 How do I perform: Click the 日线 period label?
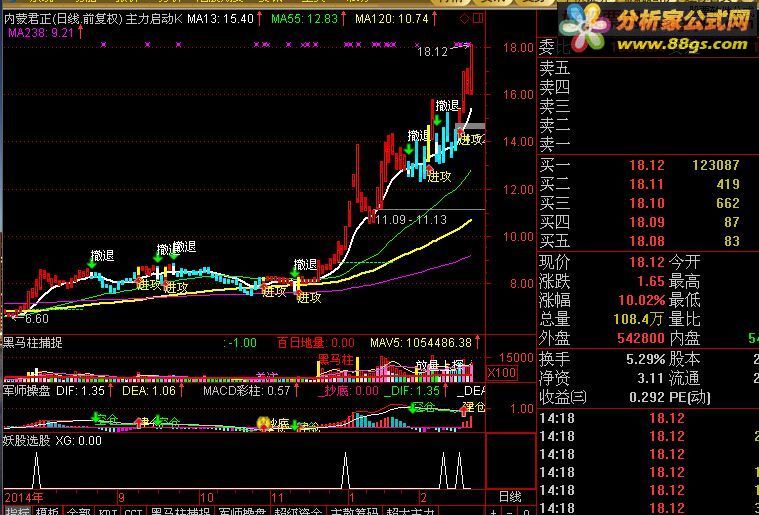click(510, 497)
